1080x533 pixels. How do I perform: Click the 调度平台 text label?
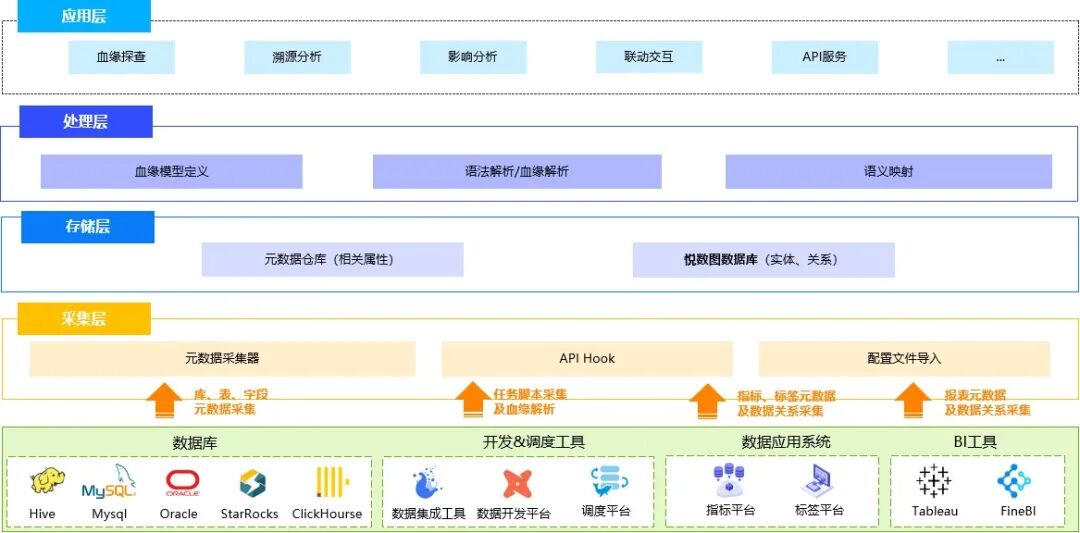coord(606,512)
